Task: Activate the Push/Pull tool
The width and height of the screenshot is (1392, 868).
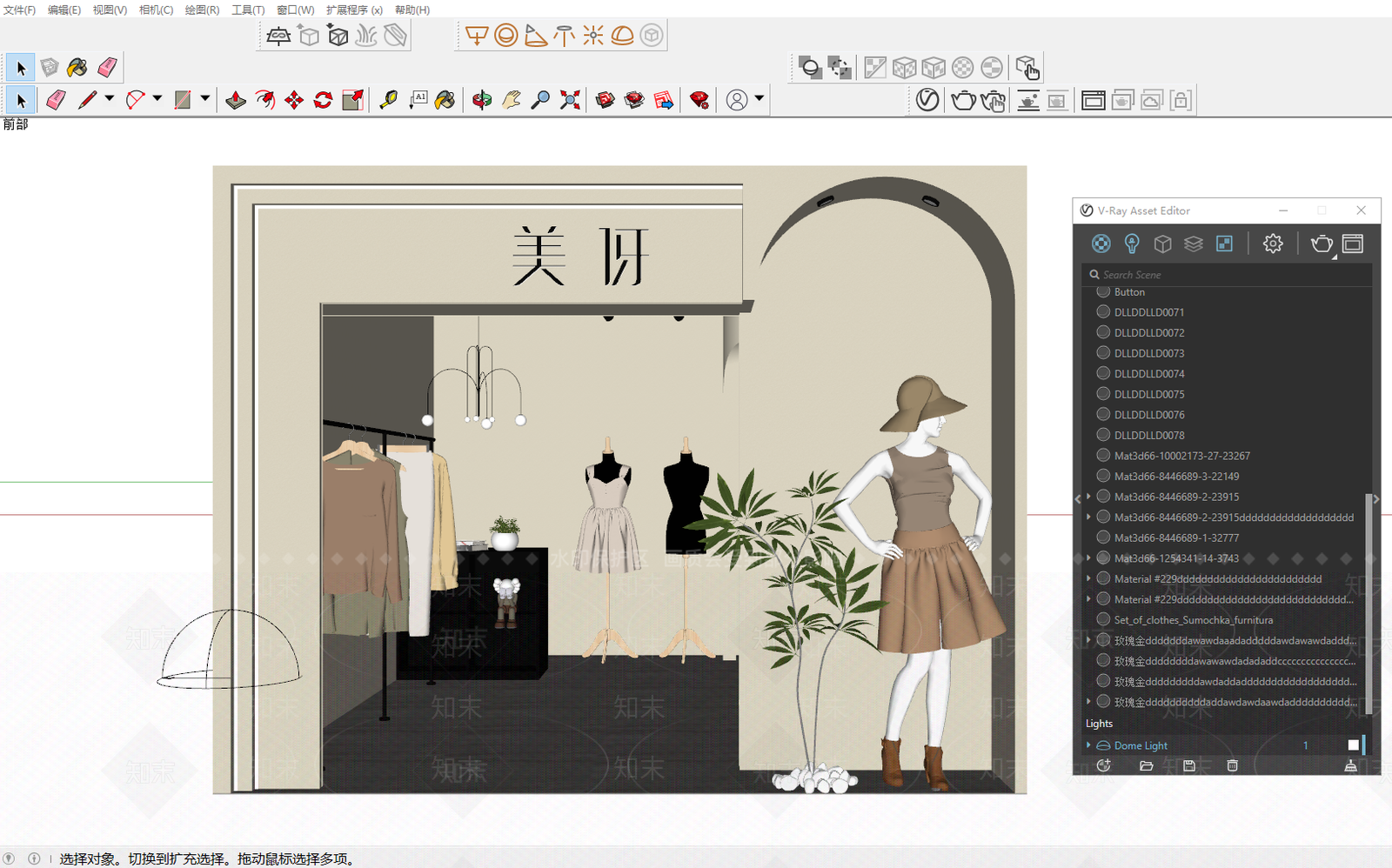Action: pos(235,100)
